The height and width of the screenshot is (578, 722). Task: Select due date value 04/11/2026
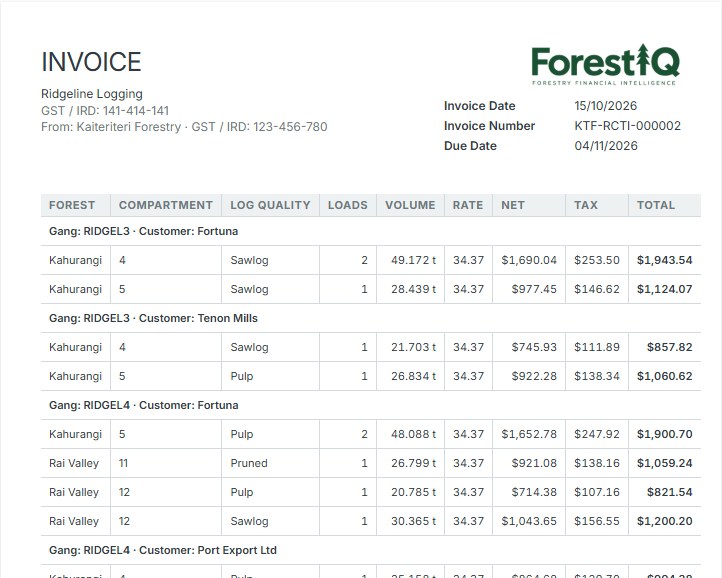(x=606, y=146)
